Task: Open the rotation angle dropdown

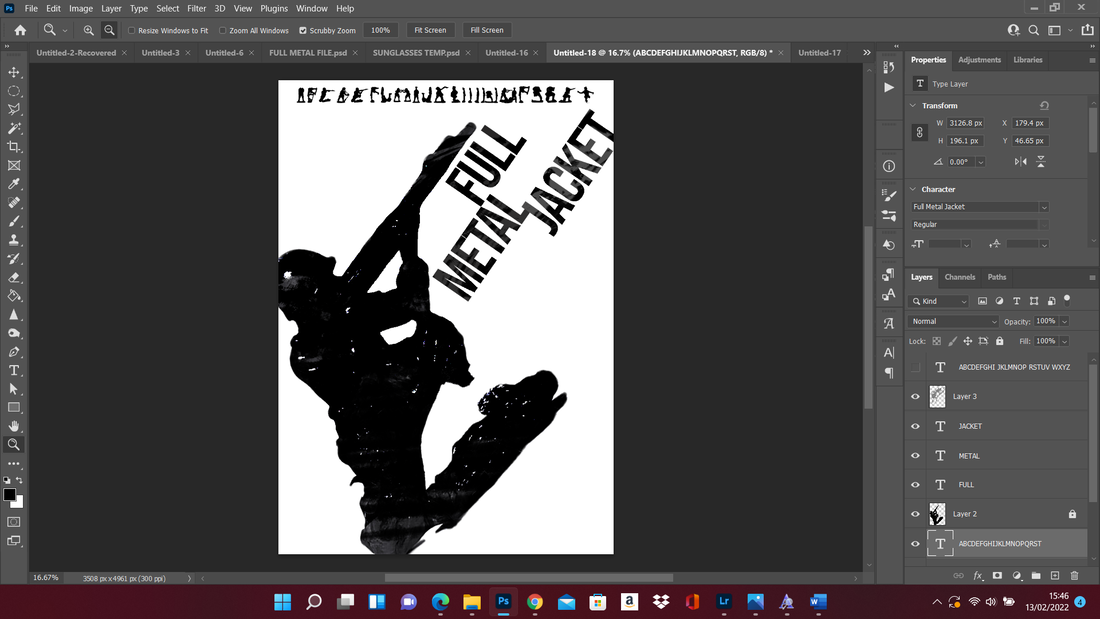Action: coord(981,162)
